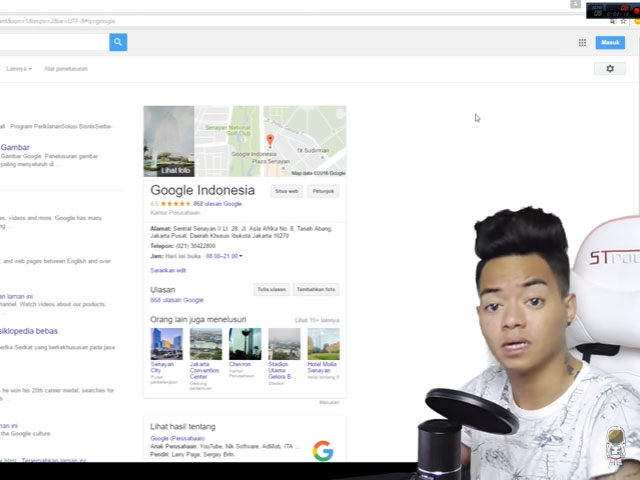Click the Petunjuk directions button
Viewport: 640px width, 480px height.
coord(323,191)
